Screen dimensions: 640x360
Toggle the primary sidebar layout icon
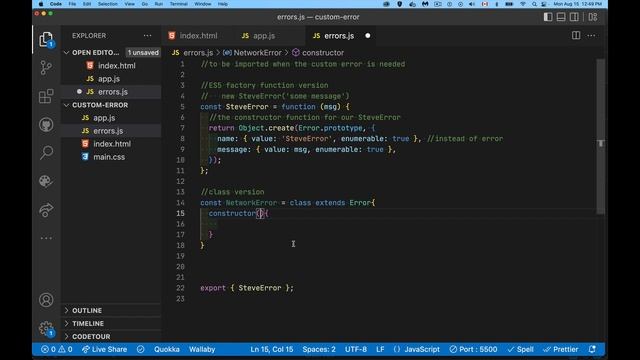(548, 17)
